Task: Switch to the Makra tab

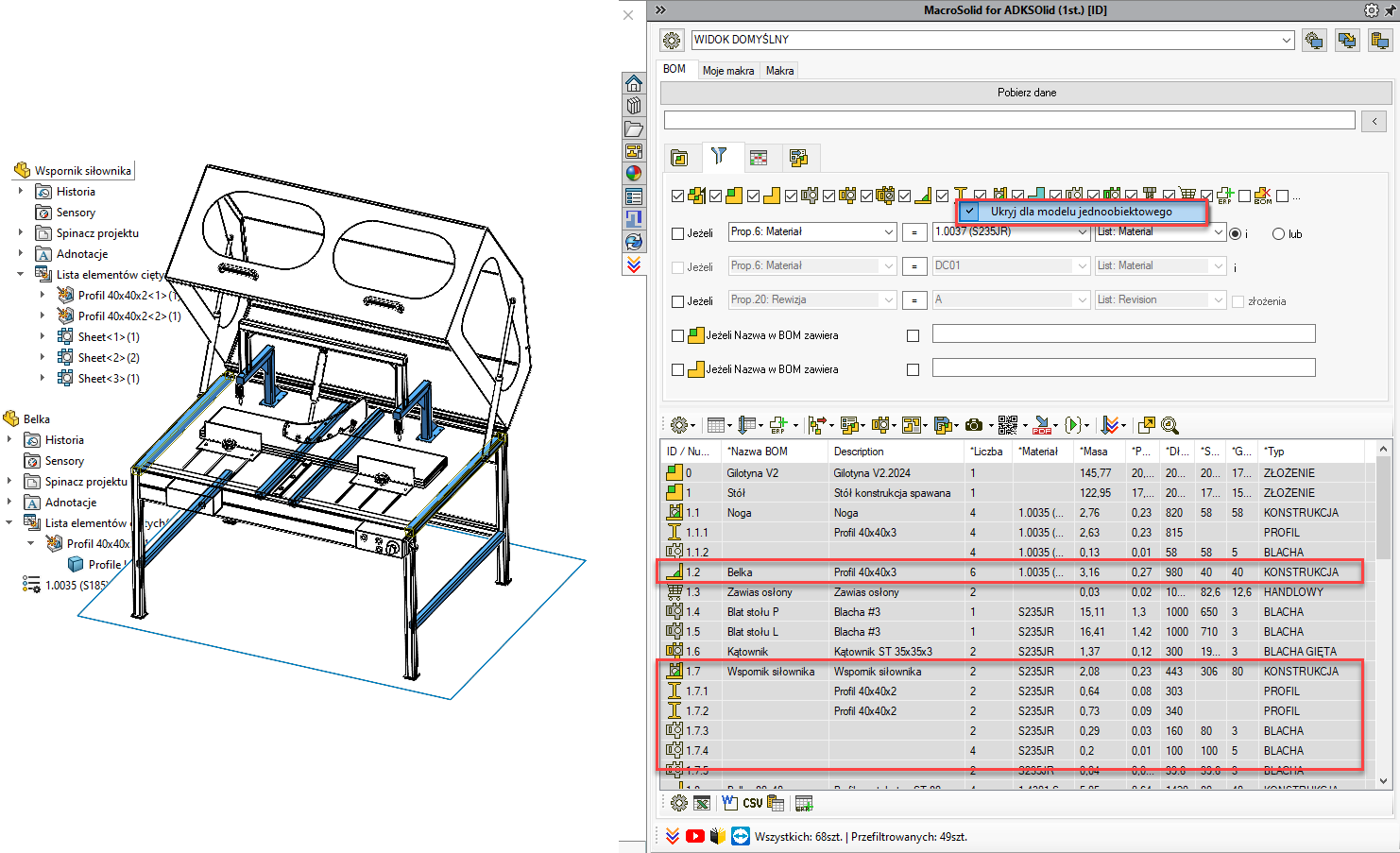Action: pyautogui.click(x=779, y=71)
